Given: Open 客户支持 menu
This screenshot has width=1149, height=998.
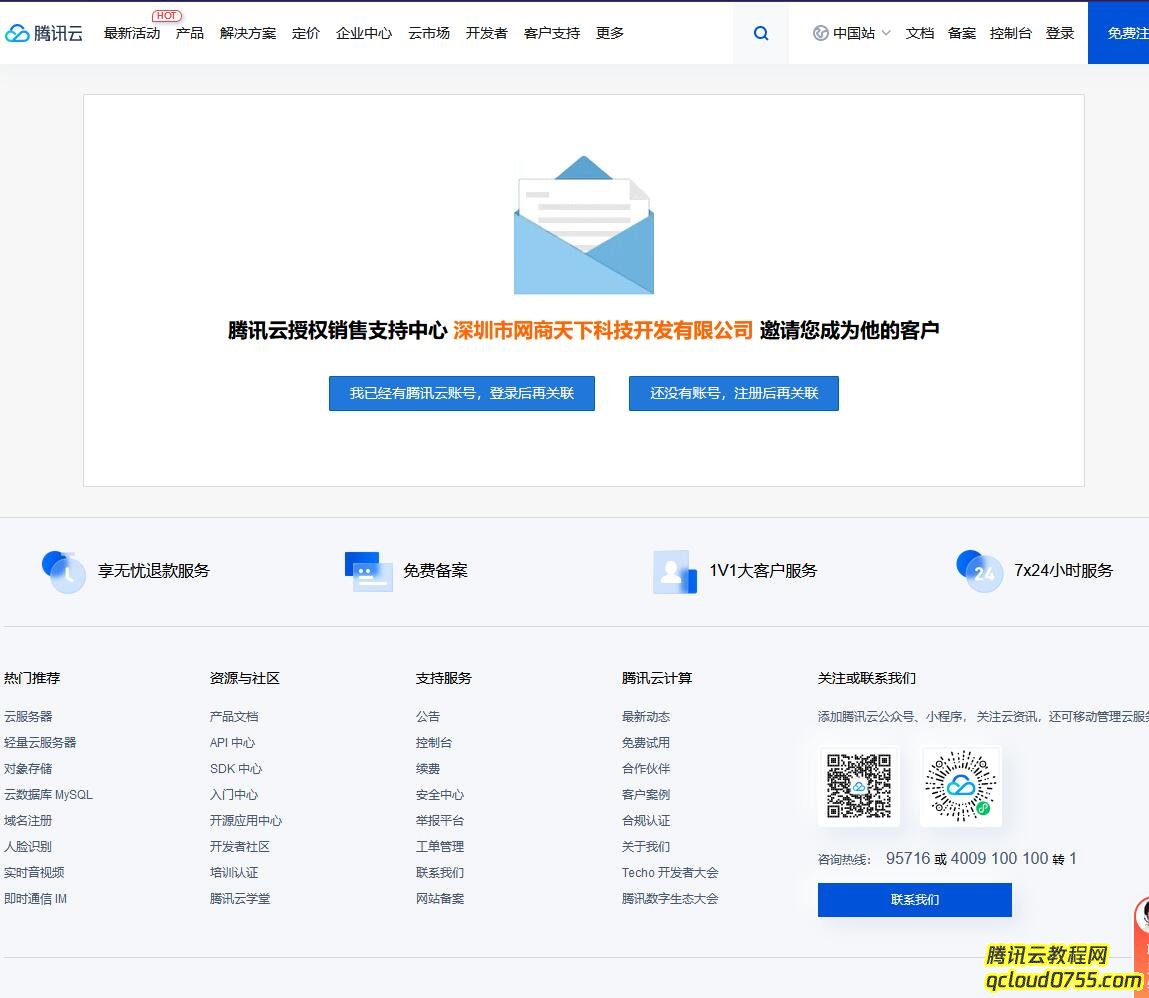Looking at the screenshot, I should pos(552,33).
